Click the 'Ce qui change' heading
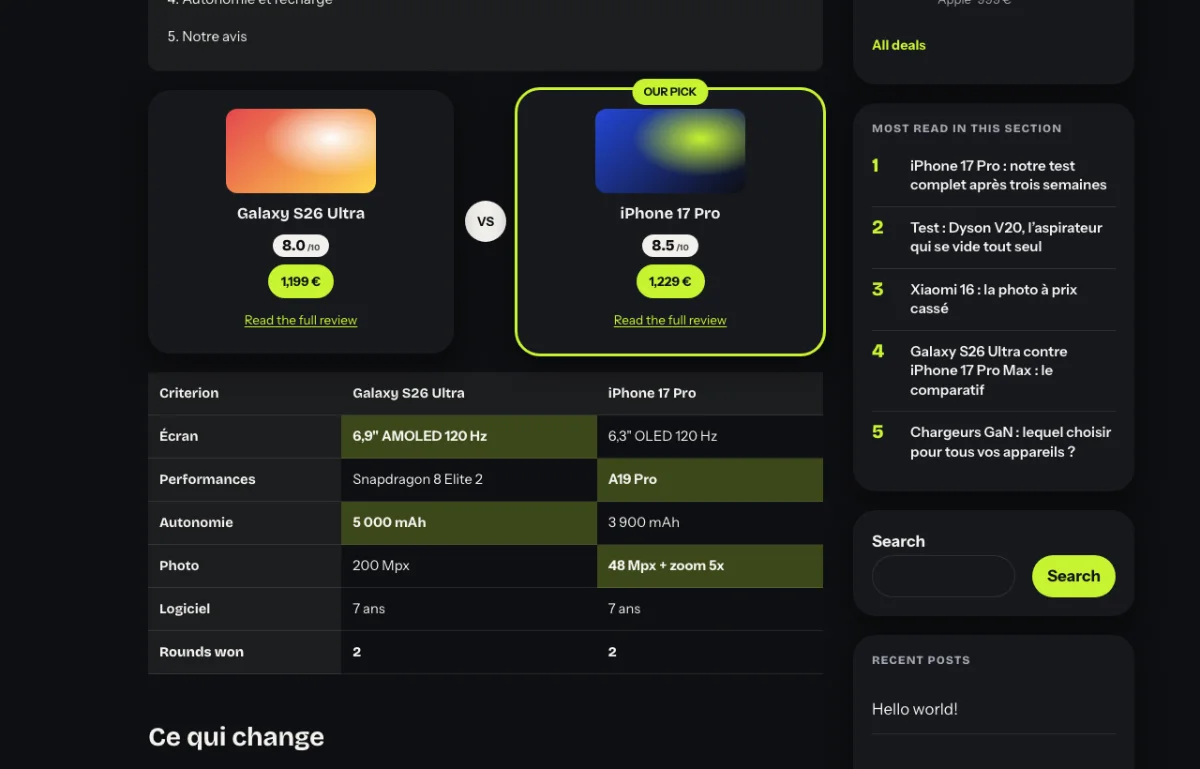 click(236, 737)
